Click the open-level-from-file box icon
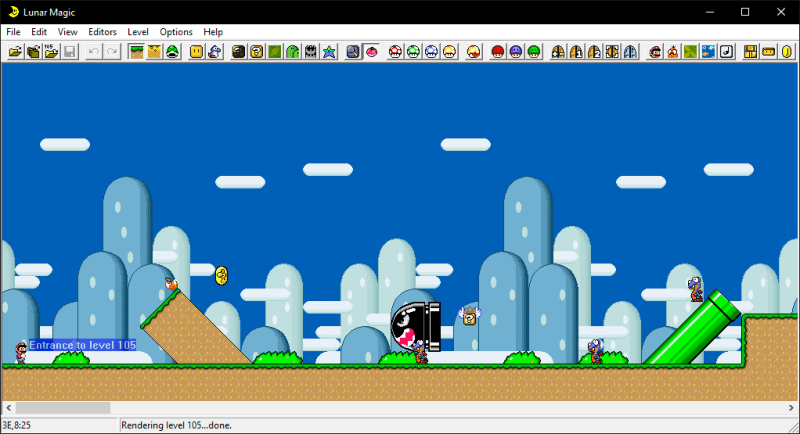Screen dimensions: 800x434 pyautogui.click(x=34, y=52)
